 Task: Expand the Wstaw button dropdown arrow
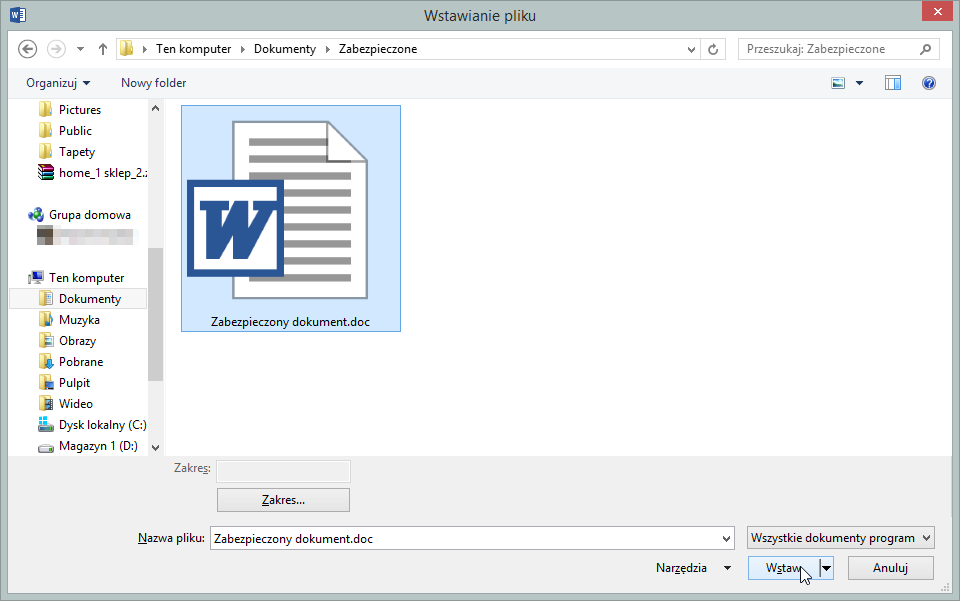pos(827,568)
